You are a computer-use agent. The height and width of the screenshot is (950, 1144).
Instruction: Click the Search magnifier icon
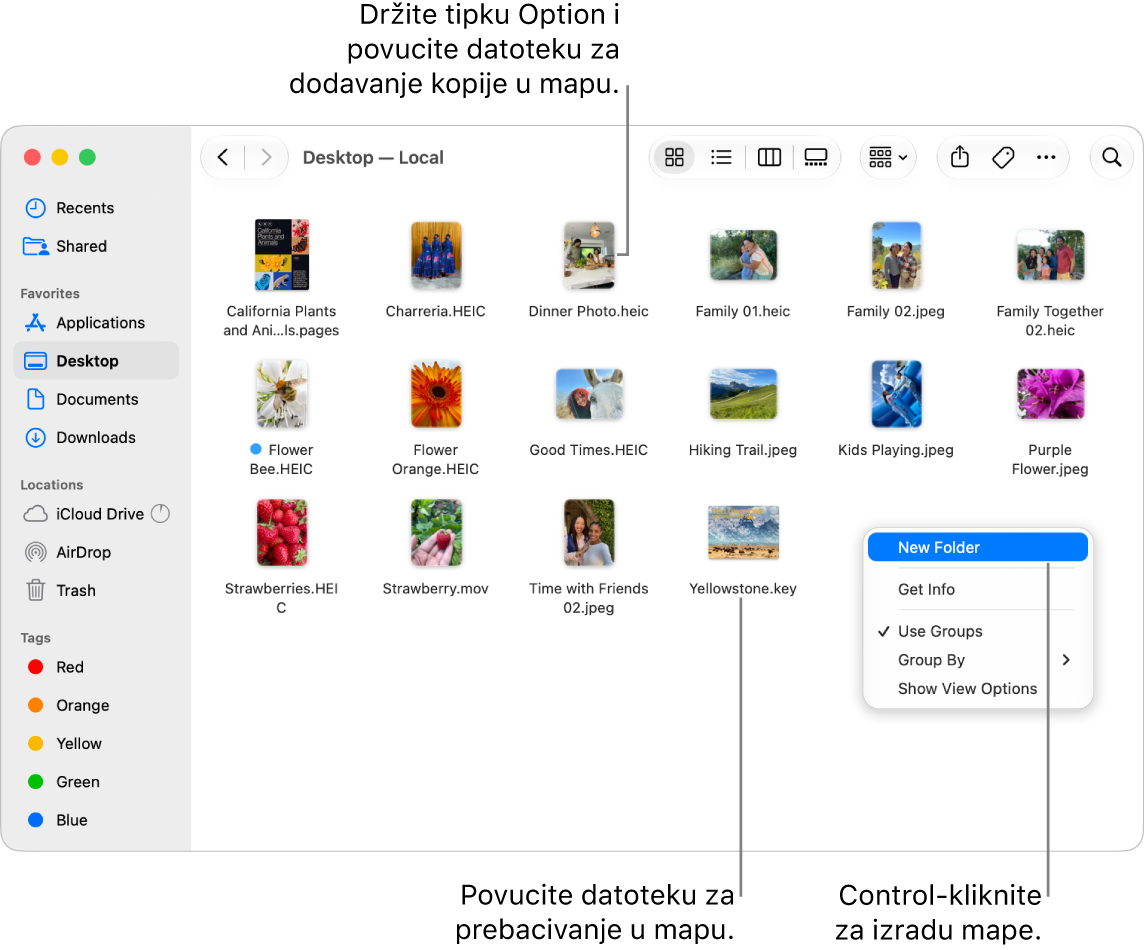(x=1111, y=157)
